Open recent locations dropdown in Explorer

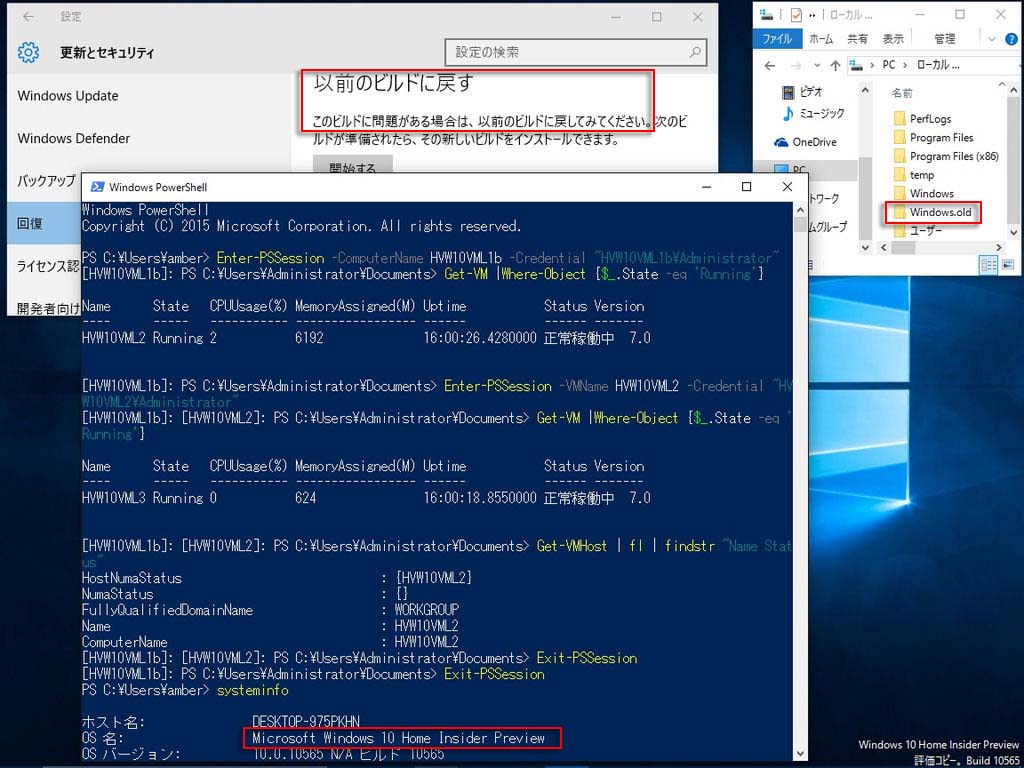[817, 65]
